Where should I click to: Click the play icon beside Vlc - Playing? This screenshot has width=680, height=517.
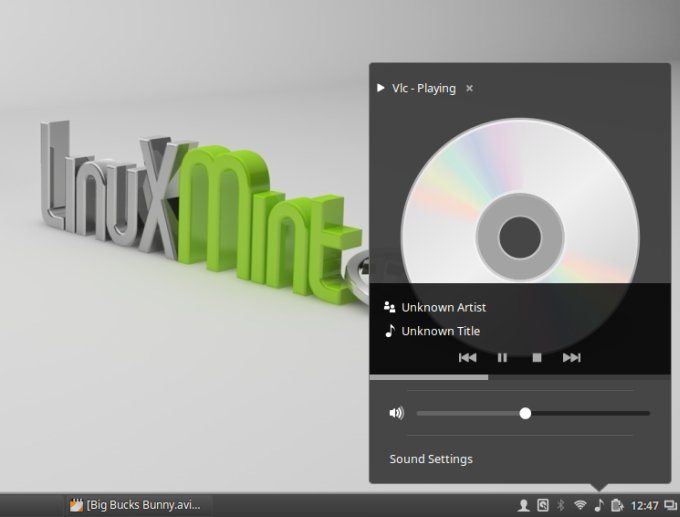pos(381,88)
